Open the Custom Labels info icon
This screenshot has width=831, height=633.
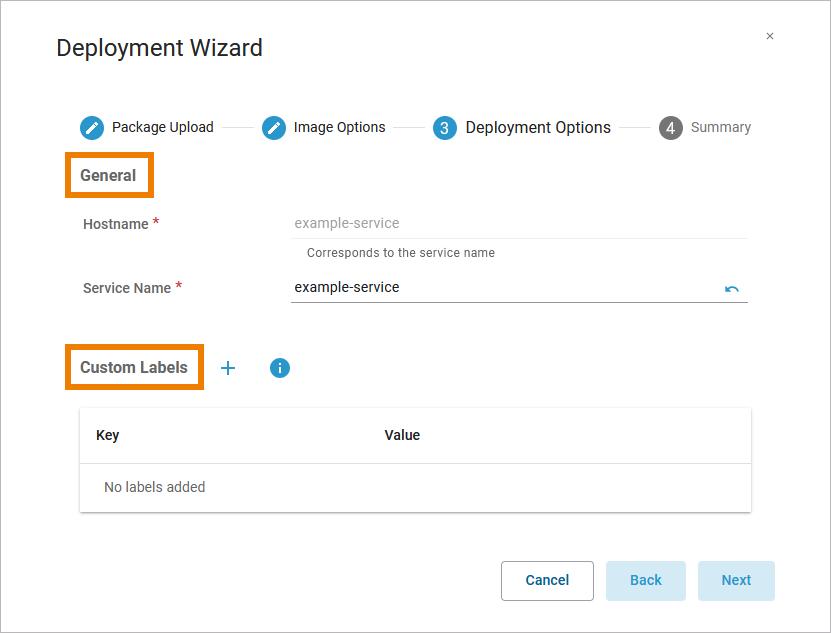(280, 368)
